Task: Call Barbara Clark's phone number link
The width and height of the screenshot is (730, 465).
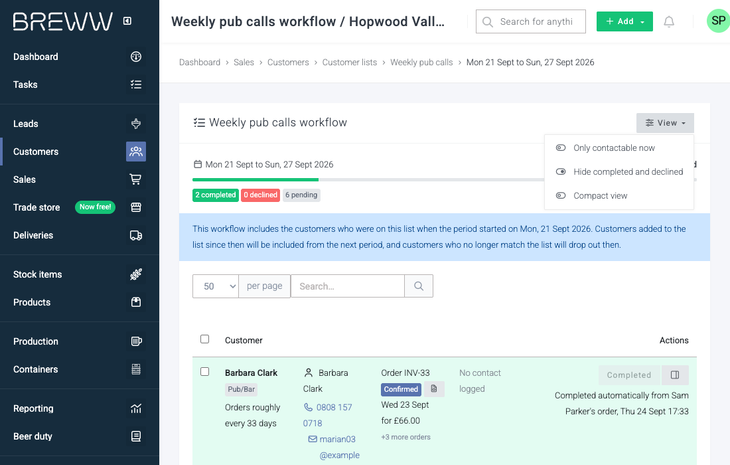Action: click(x=328, y=415)
